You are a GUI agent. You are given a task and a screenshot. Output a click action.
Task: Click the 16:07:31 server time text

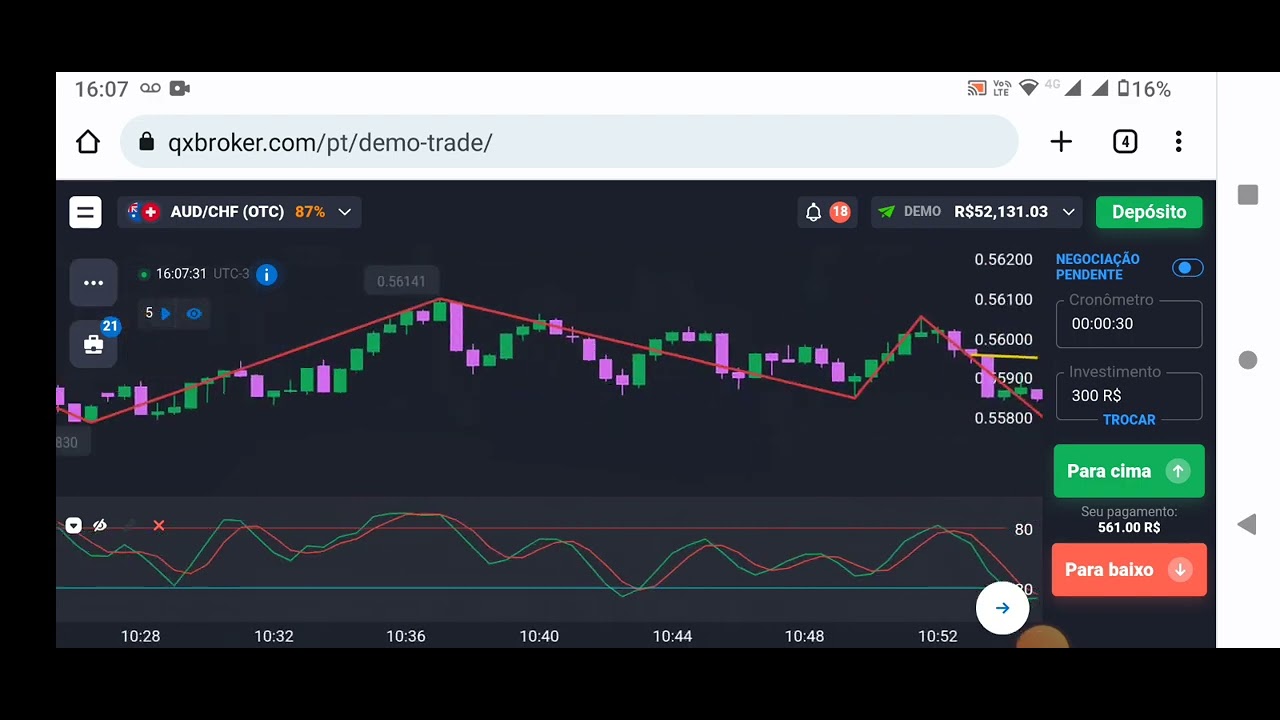click(181, 274)
